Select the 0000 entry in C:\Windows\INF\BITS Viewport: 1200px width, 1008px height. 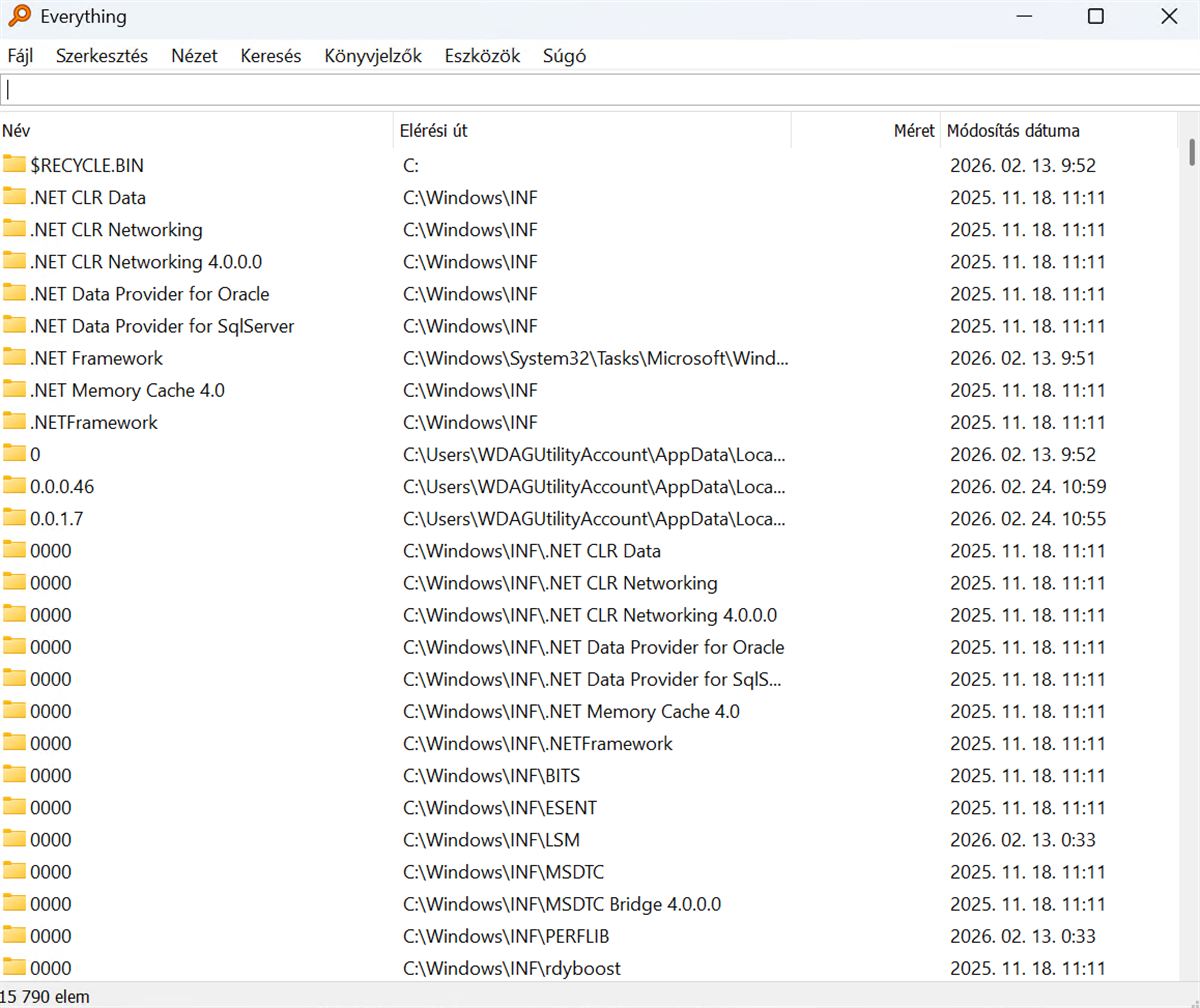pos(51,775)
